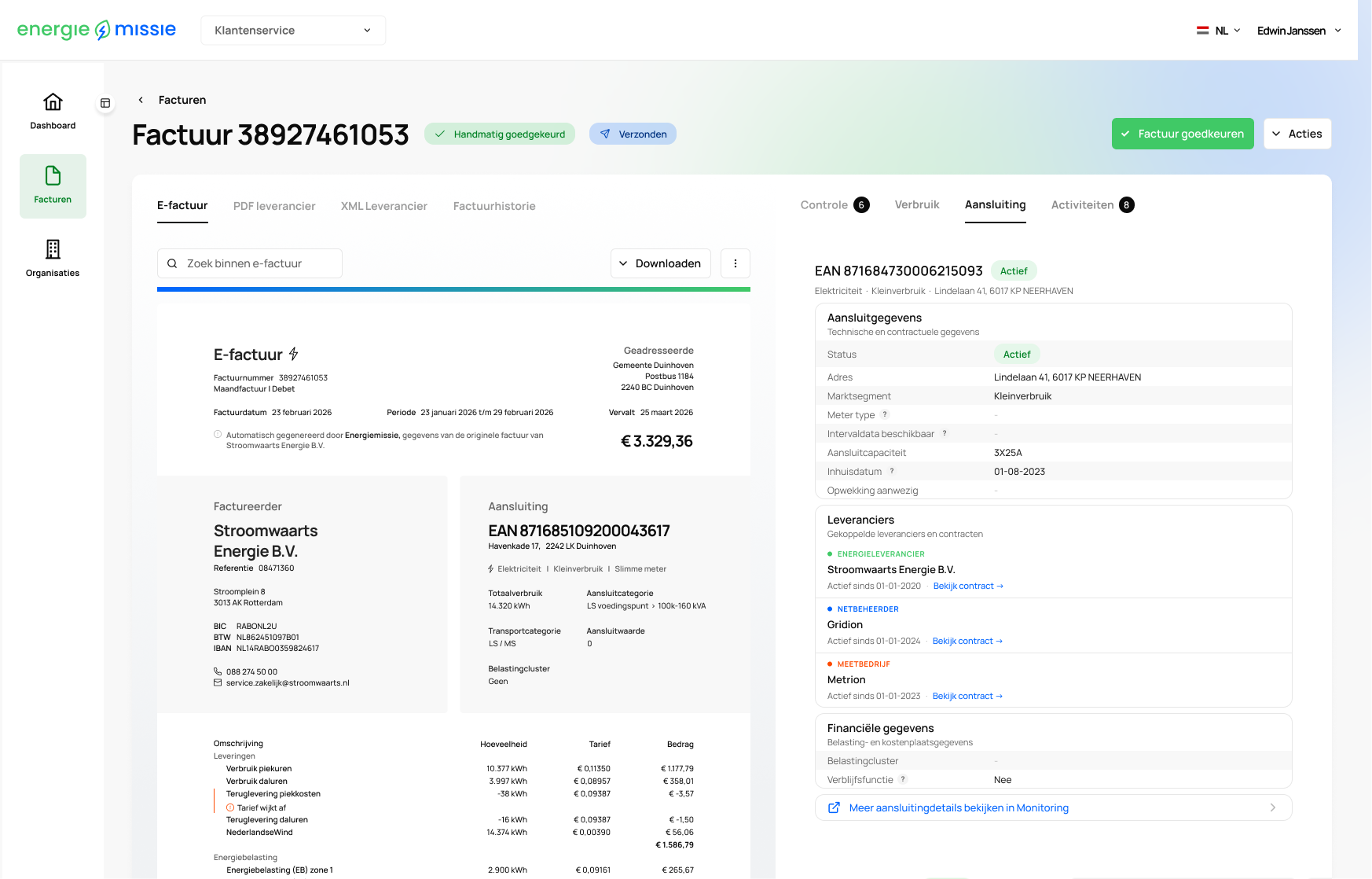
Task: Click help icon next to Meter type
Action: point(885,414)
